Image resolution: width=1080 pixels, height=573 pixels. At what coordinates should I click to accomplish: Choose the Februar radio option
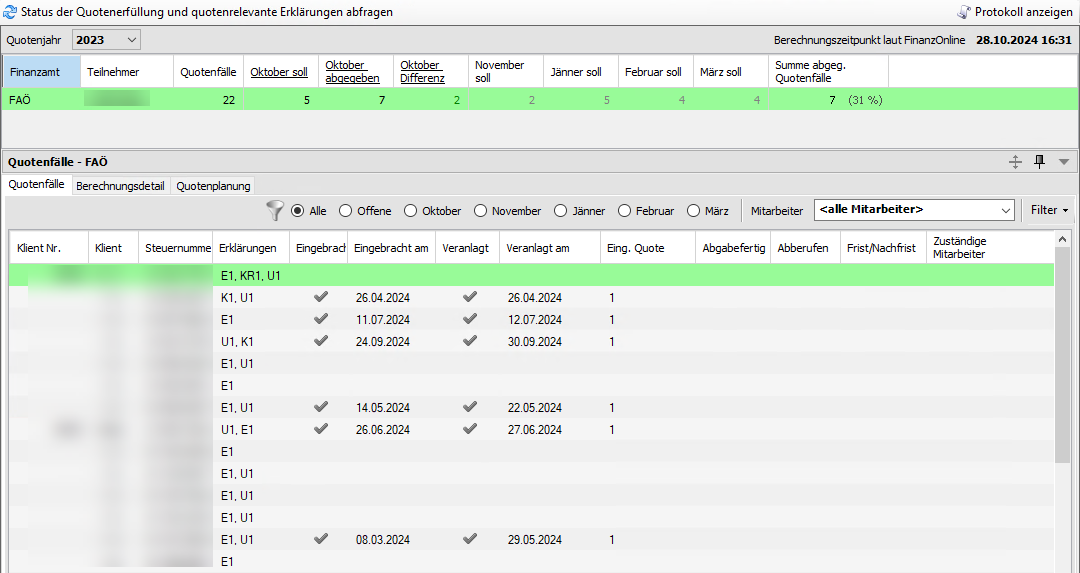point(625,211)
